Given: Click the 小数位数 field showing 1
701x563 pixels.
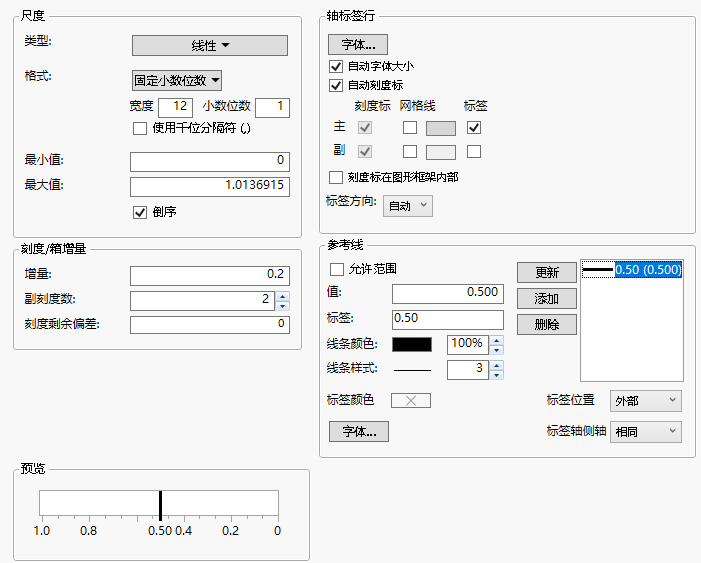Looking at the screenshot, I should coord(272,107).
